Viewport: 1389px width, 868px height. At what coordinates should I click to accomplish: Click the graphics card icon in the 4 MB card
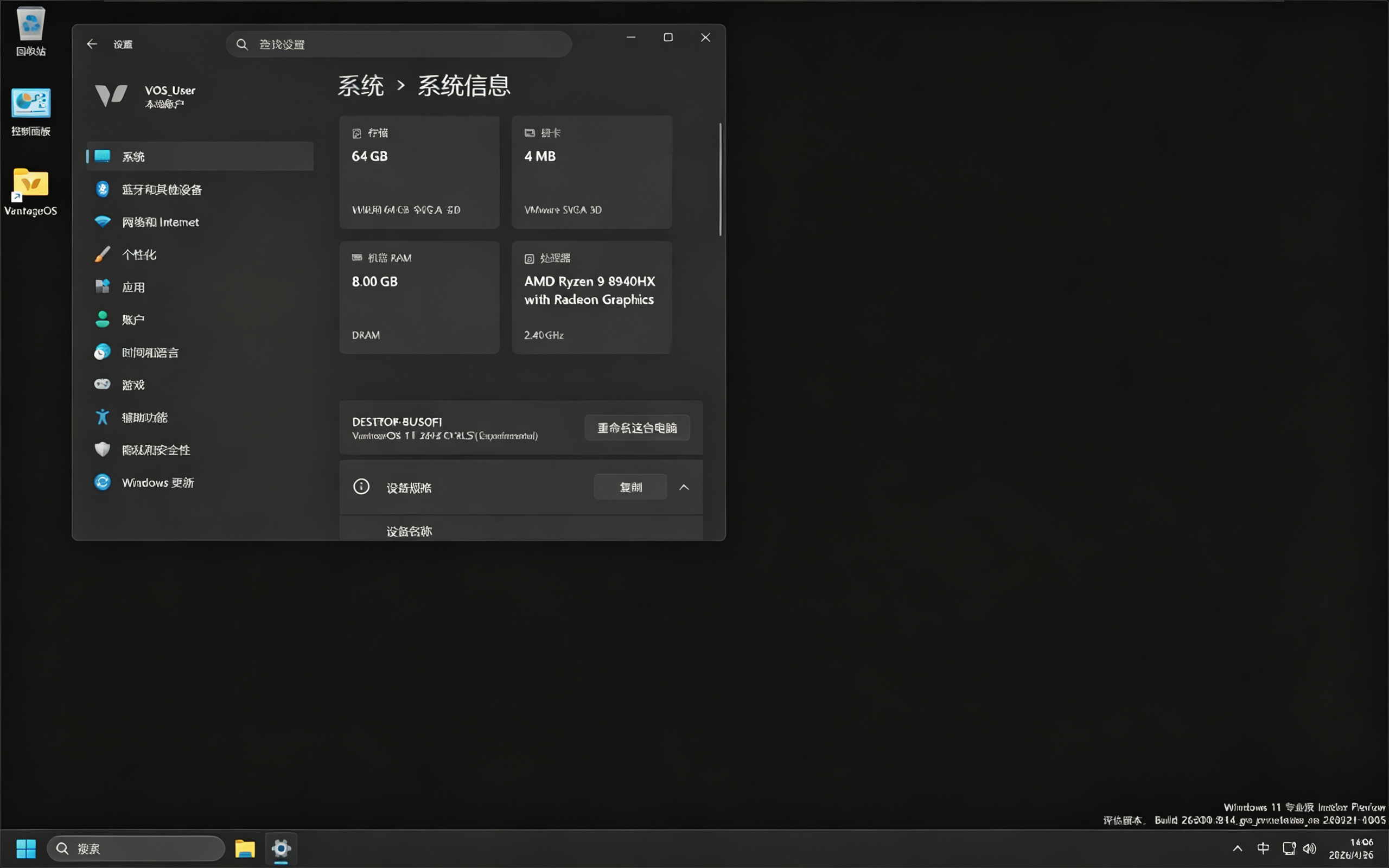[529, 133]
